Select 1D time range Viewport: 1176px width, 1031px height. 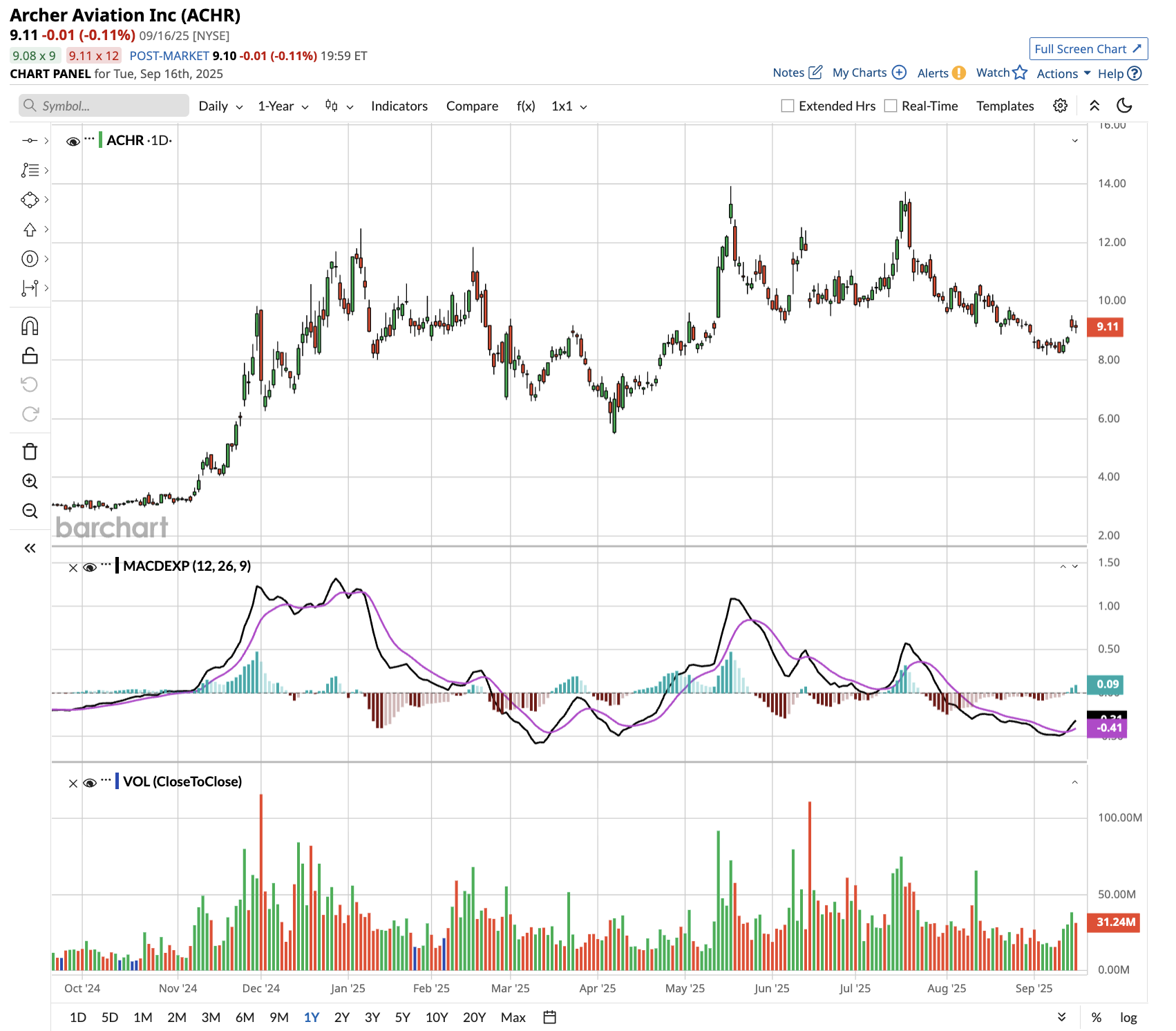click(x=78, y=1017)
